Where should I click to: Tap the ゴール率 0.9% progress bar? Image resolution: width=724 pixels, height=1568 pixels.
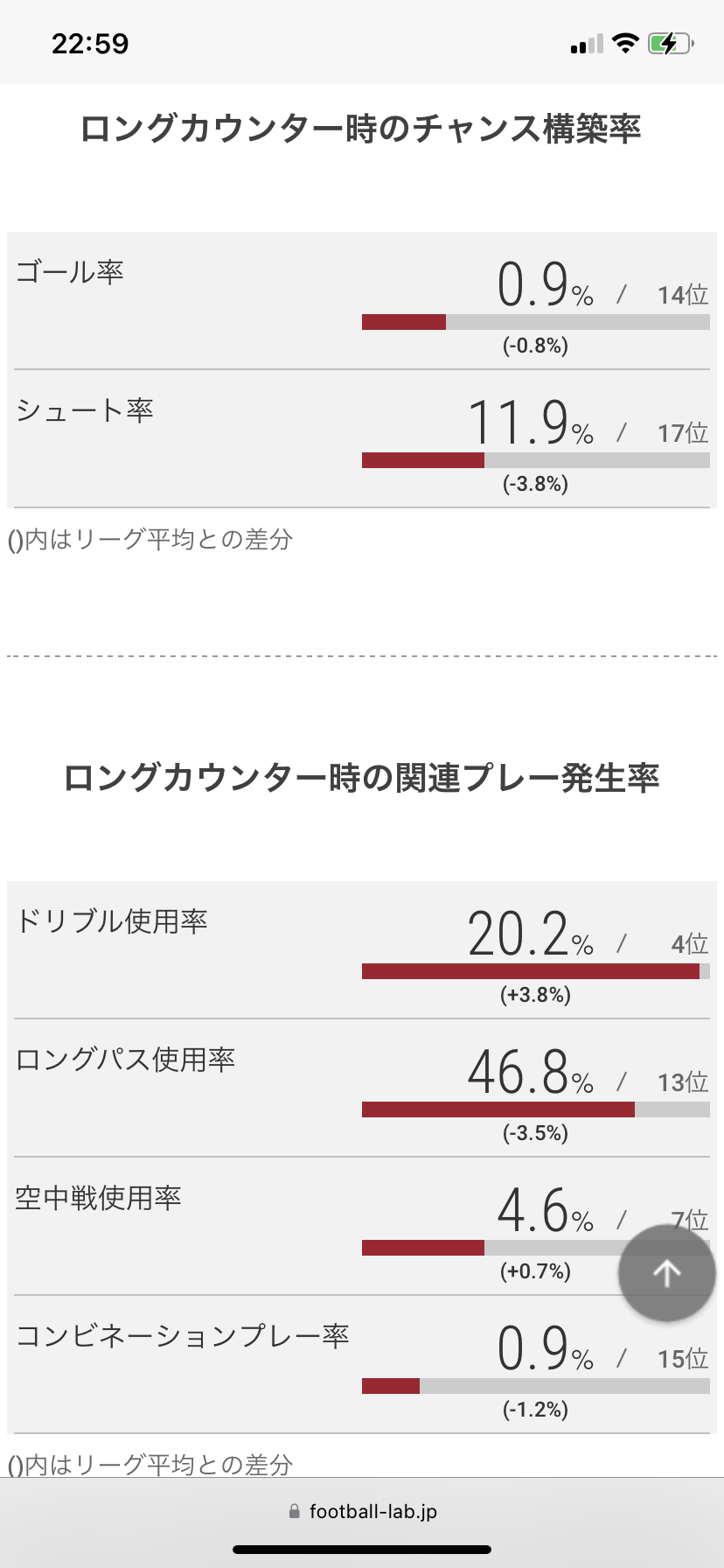coord(536,322)
